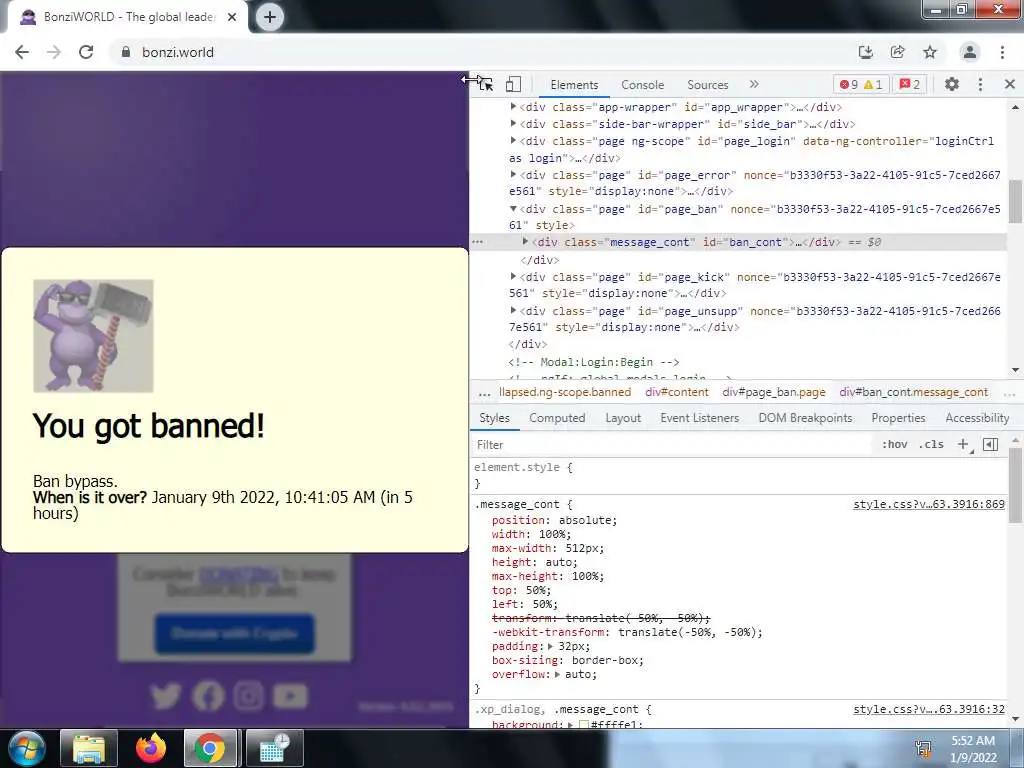Image resolution: width=1024 pixels, height=768 pixels.
Task: Click the styles Filter input field
Action: tap(673, 445)
